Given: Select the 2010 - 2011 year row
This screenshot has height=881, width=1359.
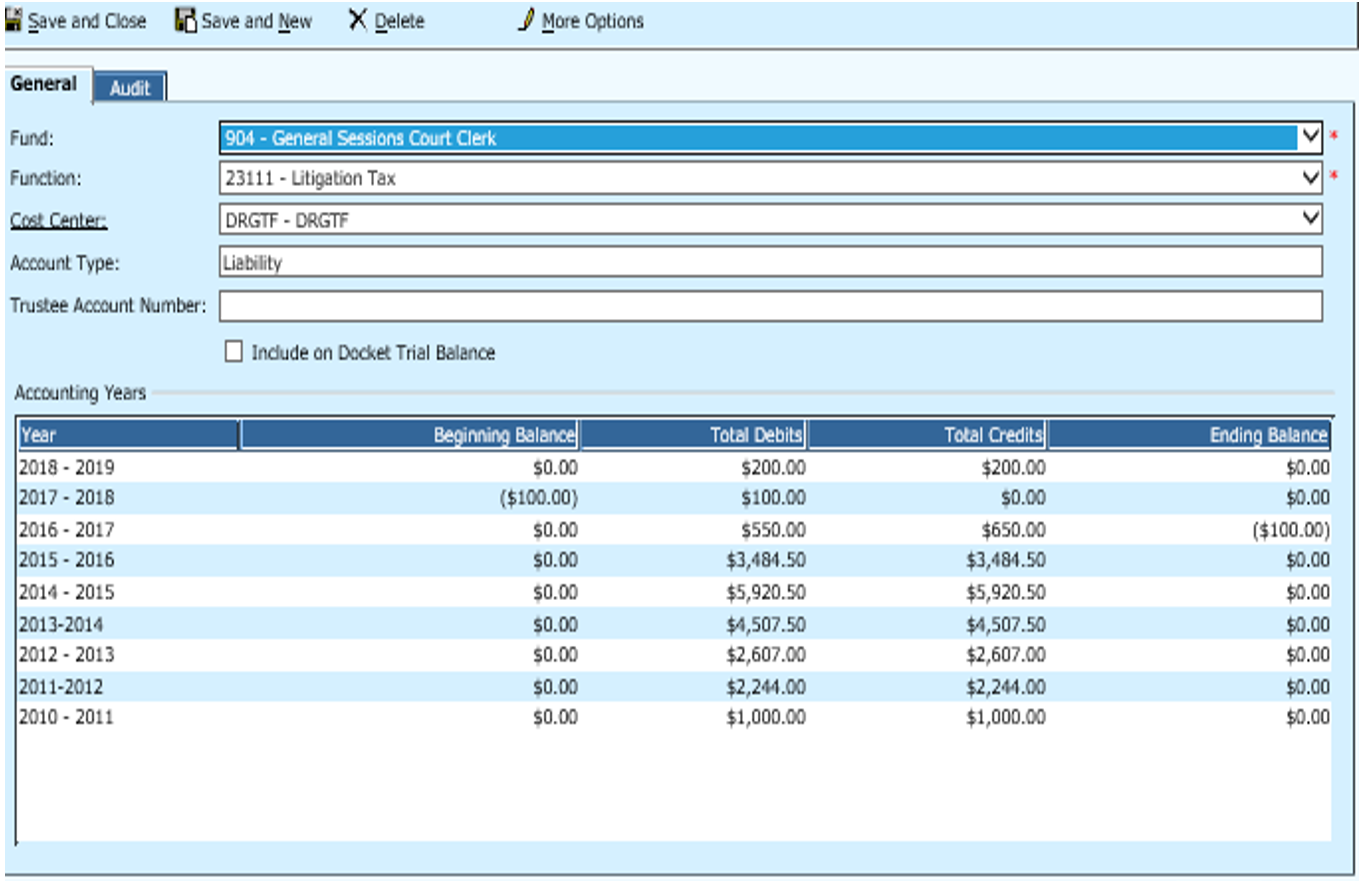Looking at the screenshot, I should click(674, 717).
